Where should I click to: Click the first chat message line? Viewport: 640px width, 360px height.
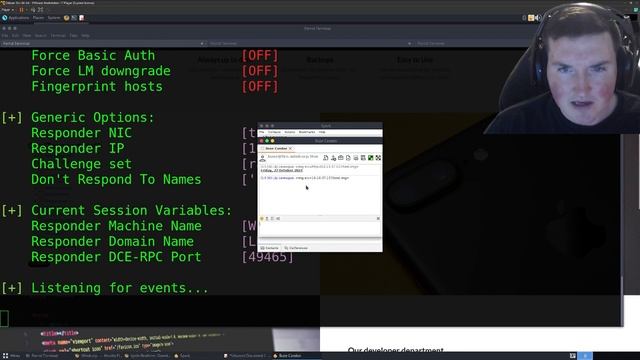309,167
